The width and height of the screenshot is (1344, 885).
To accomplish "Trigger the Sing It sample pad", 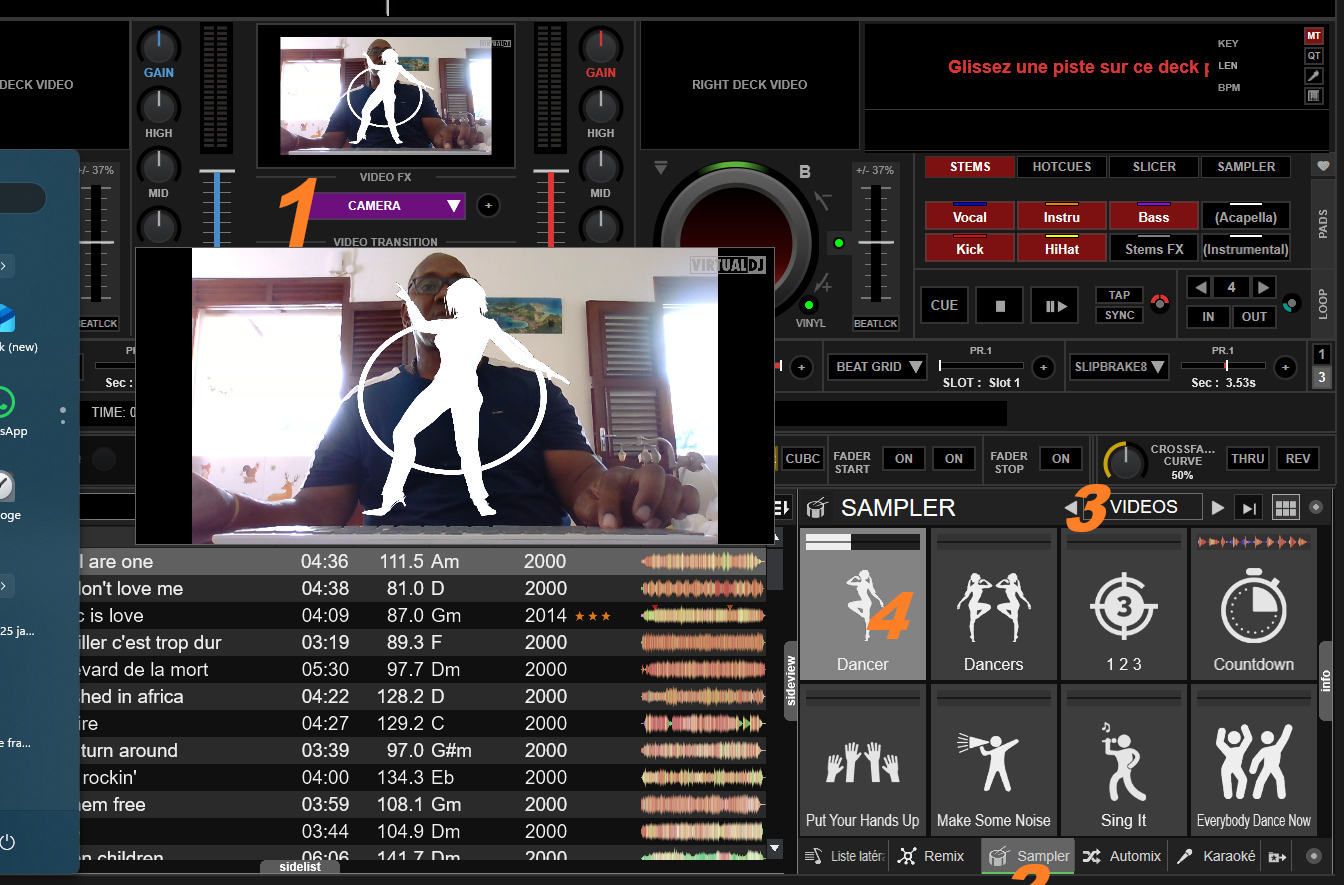I will click(1123, 759).
